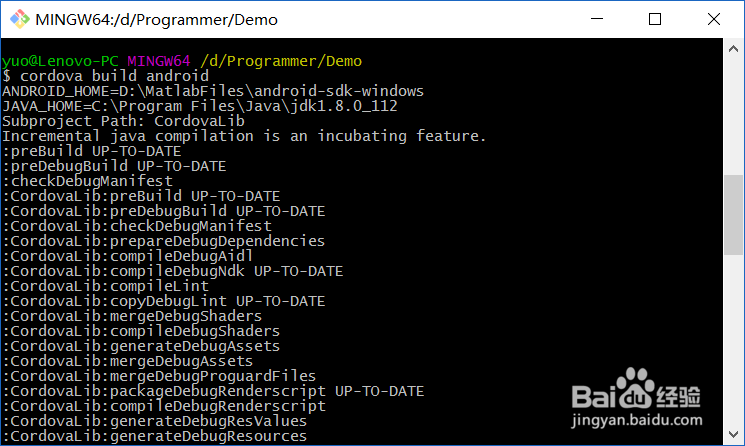
Task: Click the ':CordovaLib:generateDebugResources' line
Action: pyautogui.click(x=154, y=436)
